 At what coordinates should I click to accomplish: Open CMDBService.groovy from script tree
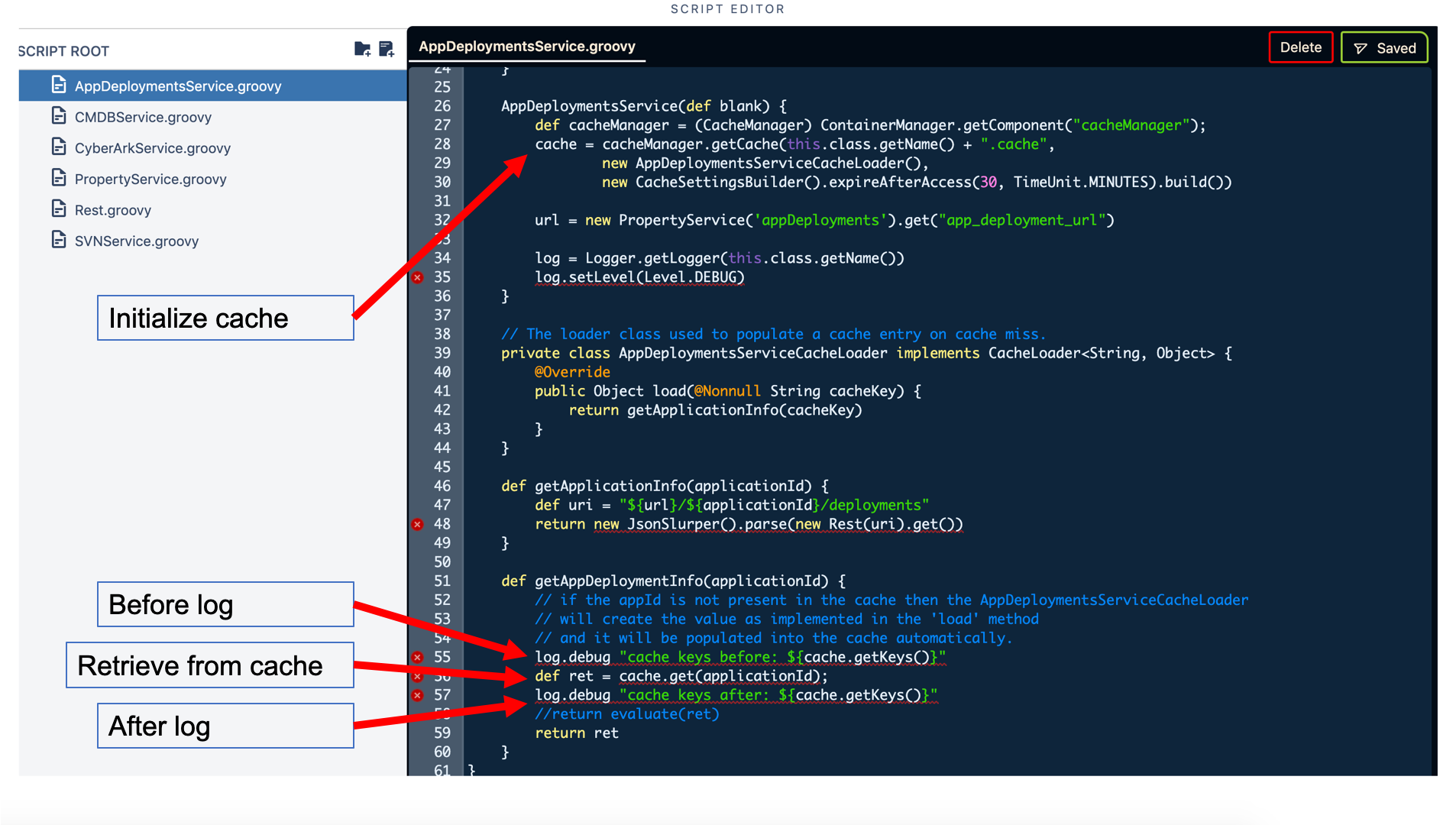click(143, 117)
